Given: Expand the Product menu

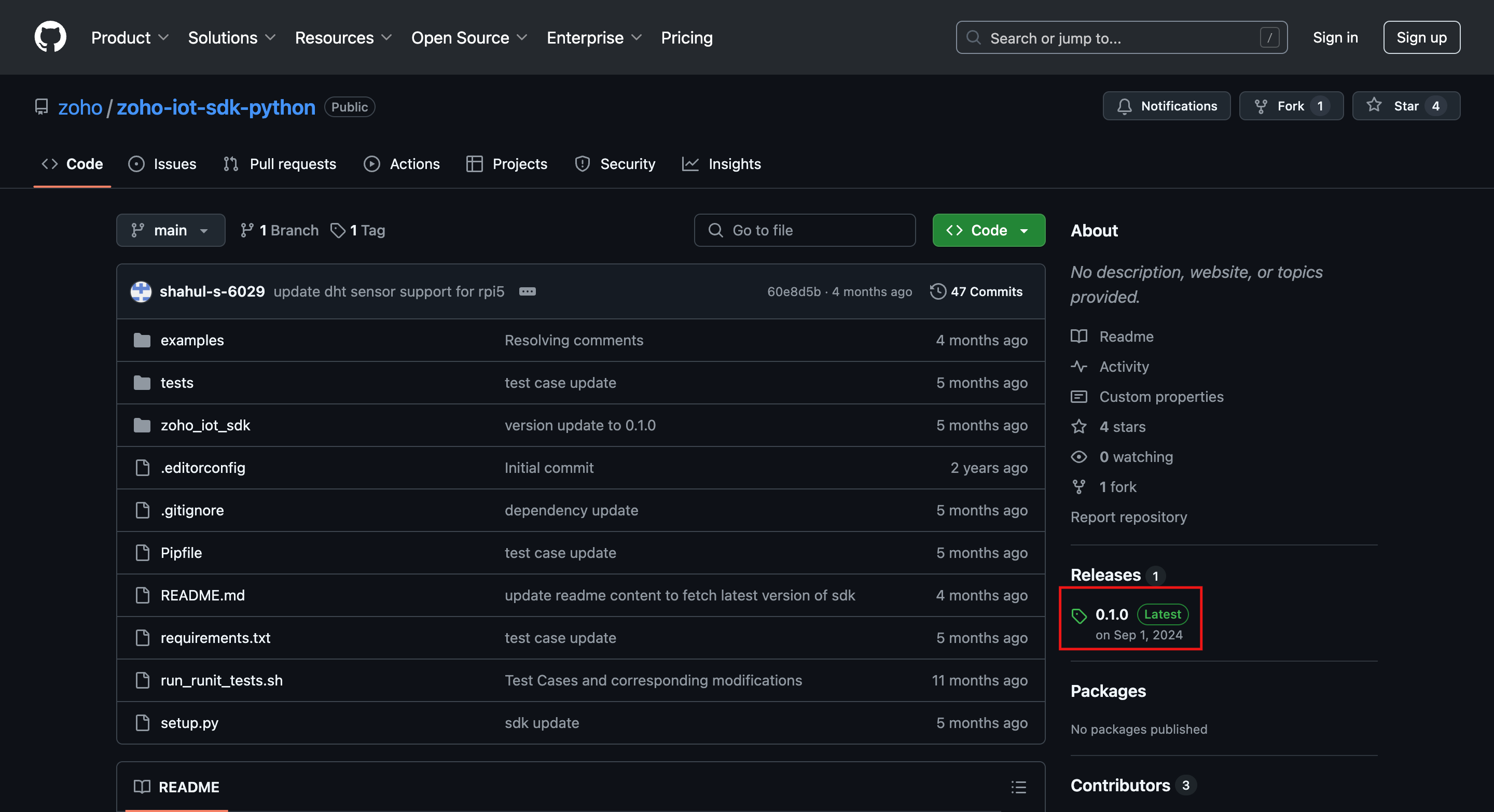Looking at the screenshot, I should [129, 38].
